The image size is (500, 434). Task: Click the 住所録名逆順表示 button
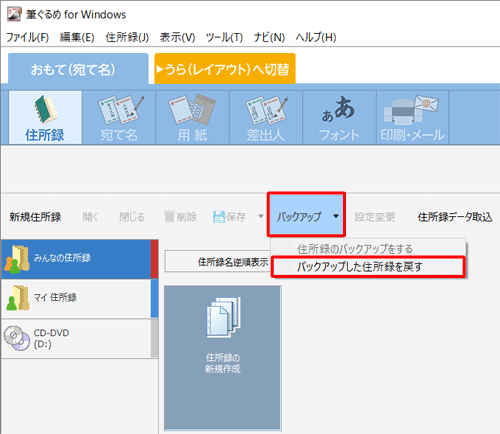218,262
